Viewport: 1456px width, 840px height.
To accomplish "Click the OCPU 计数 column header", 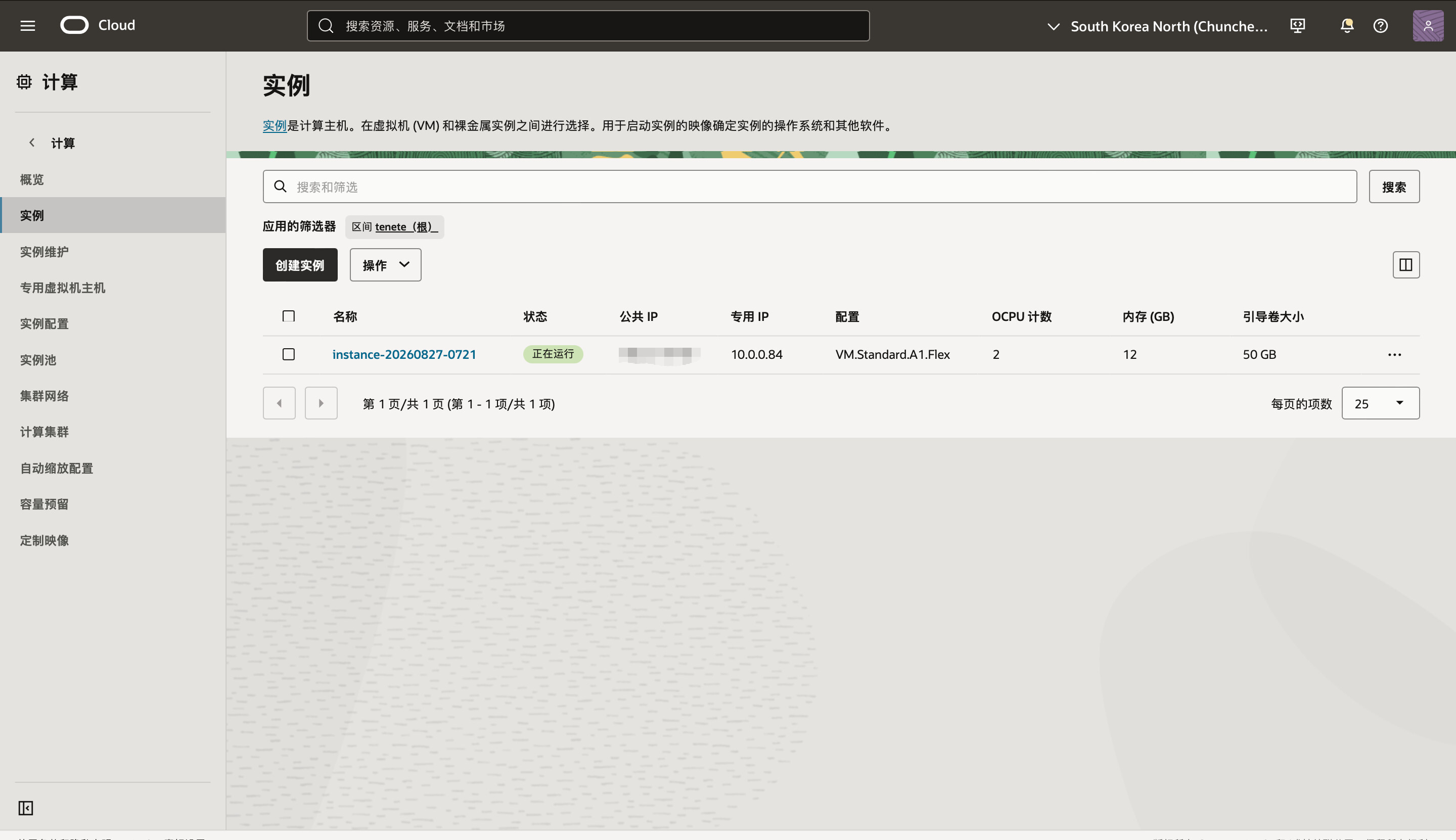I will coord(1021,316).
